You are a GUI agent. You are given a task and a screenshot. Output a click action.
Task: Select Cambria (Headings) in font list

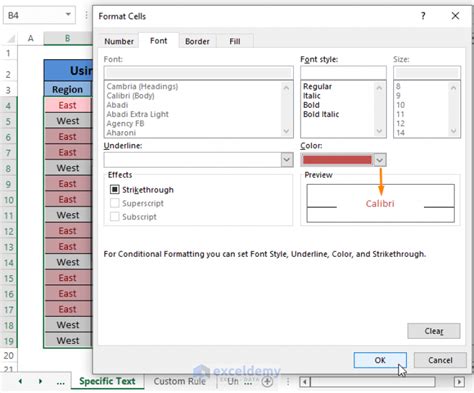[142, 87]
